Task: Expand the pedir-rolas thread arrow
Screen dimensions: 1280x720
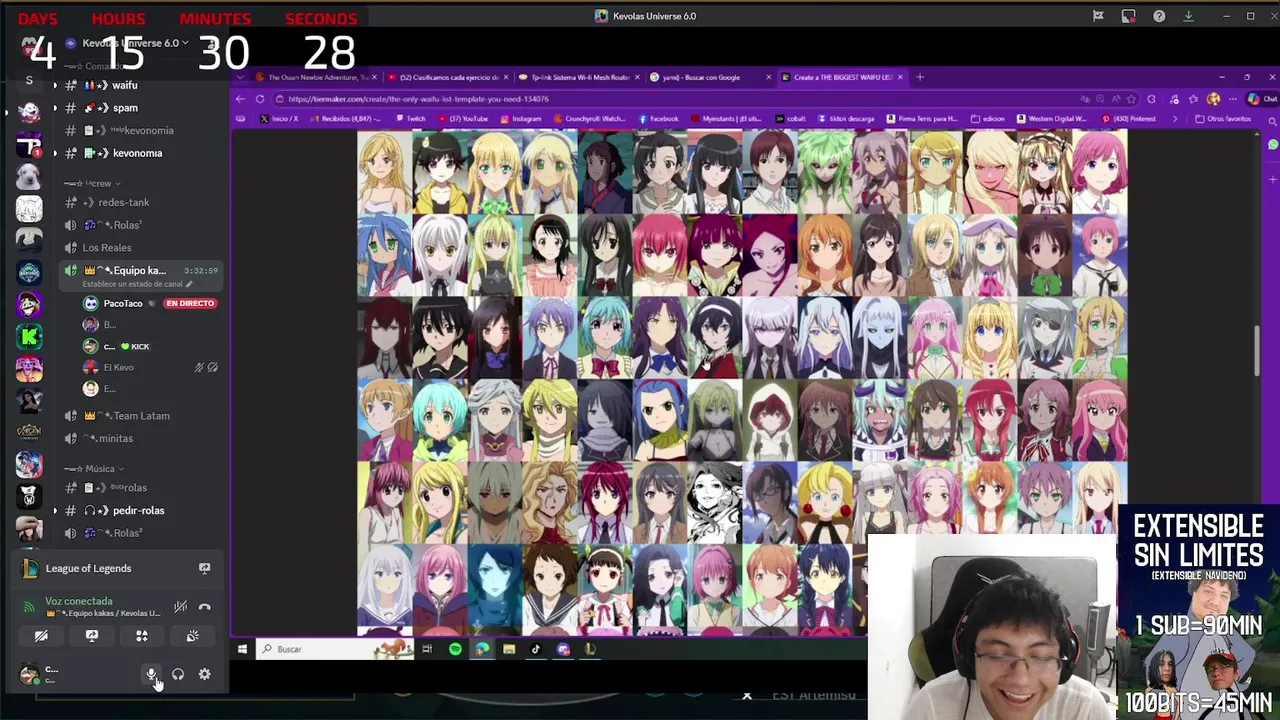Action: tap(55, 510)
